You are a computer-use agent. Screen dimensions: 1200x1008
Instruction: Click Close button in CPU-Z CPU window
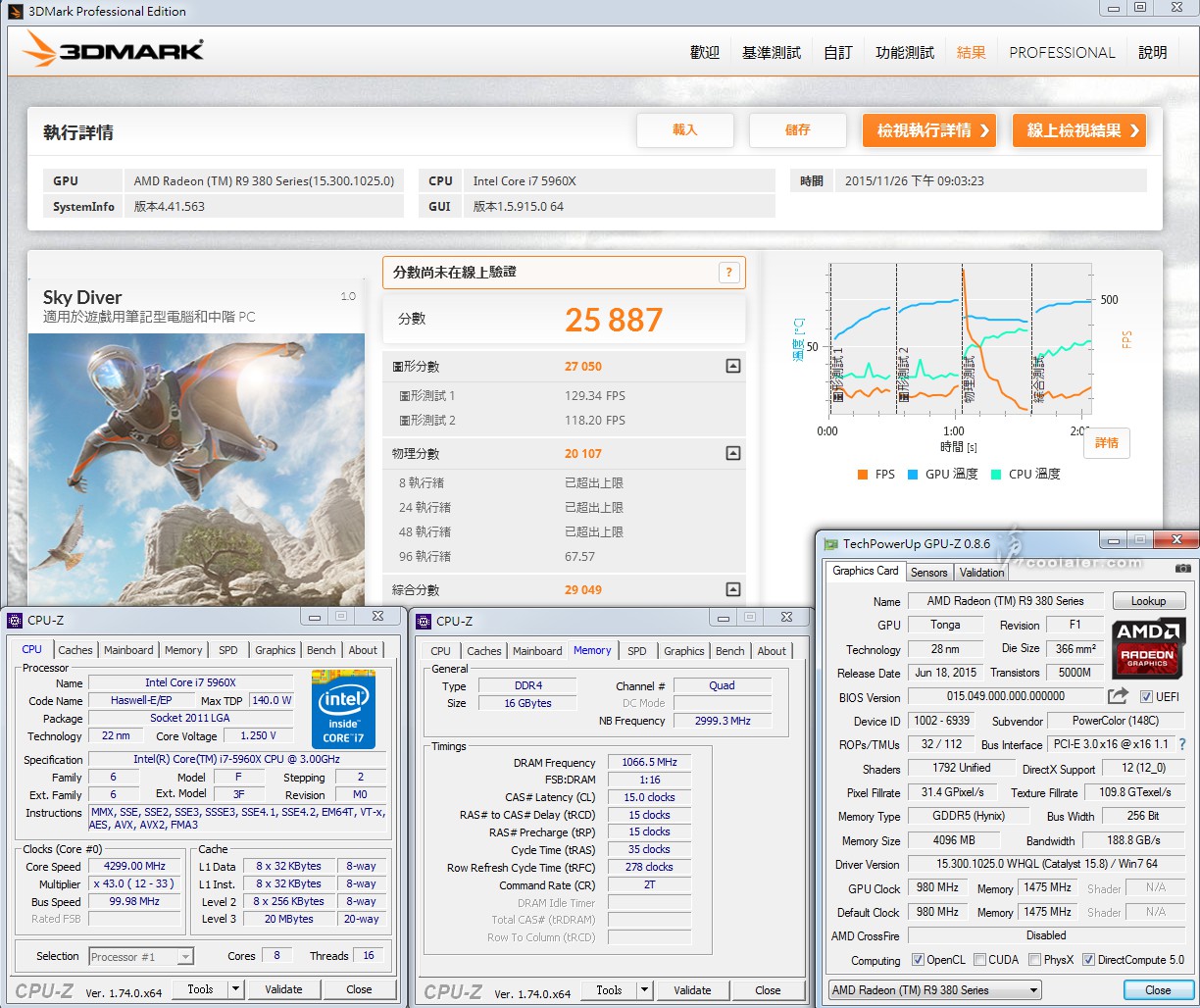pos(360,989)
